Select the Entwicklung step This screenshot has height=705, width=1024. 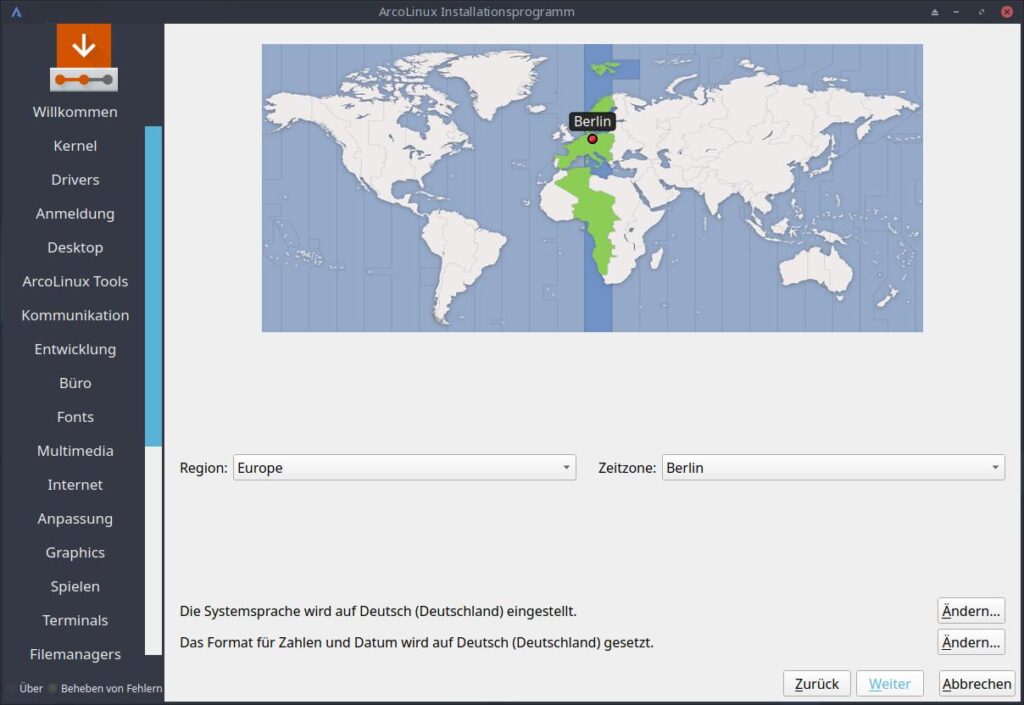click(x=75, y=349)
